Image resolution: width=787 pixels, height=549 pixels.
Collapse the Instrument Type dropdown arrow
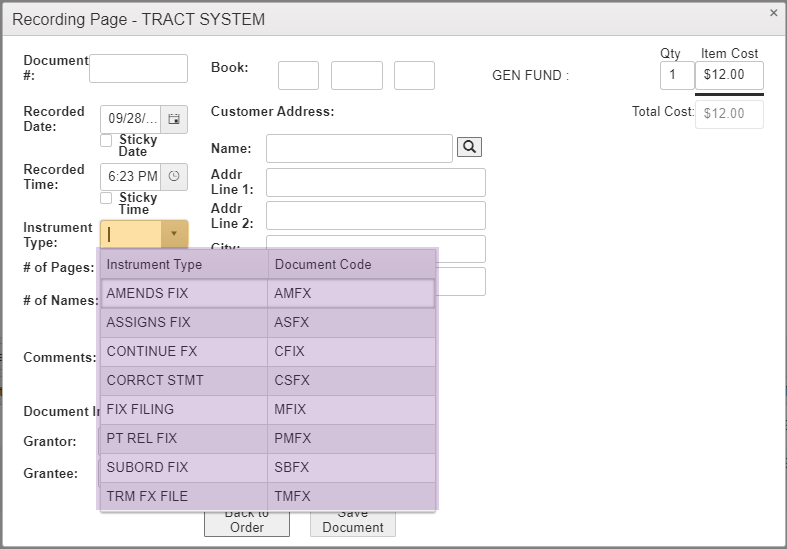[x=174, y=234]
